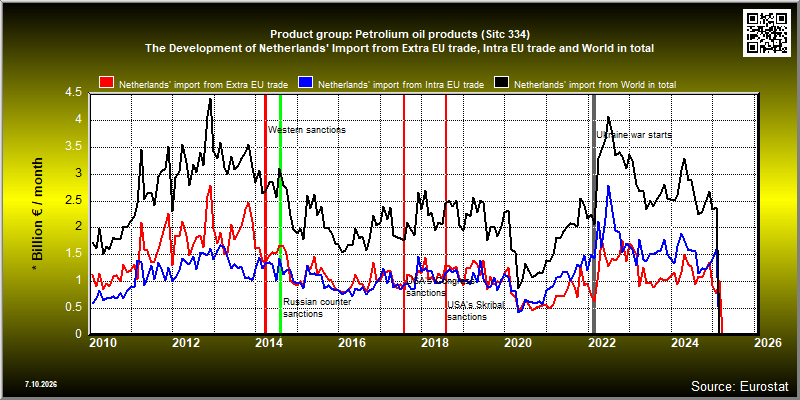Click the red USA's Skribal sanctions vertical line
The image size is (800, 400).
(446, 214)
